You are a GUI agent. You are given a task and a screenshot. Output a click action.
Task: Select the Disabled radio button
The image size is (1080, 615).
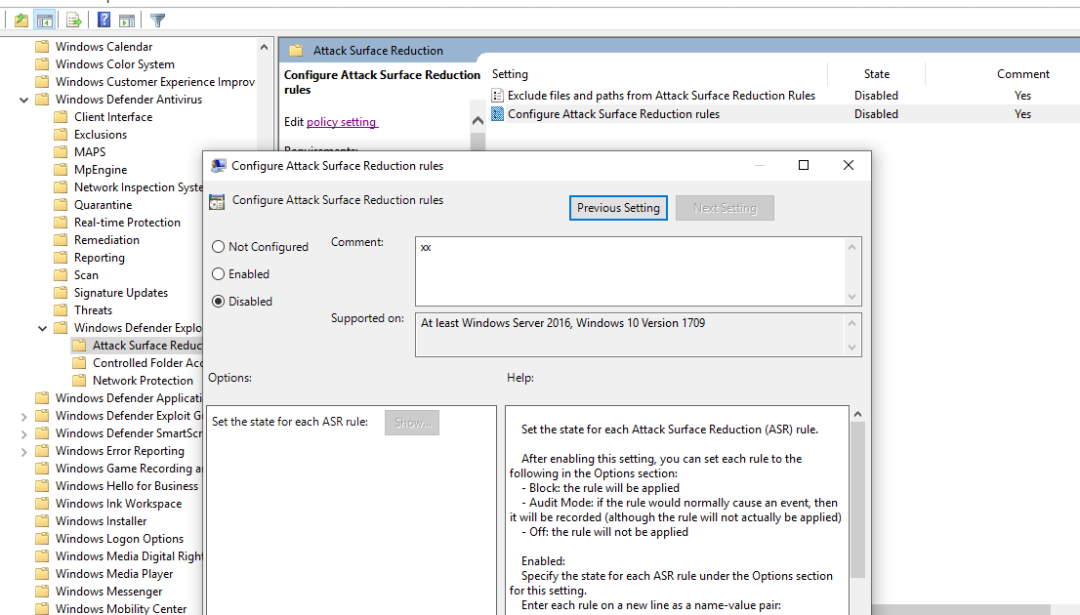[218, 302]
